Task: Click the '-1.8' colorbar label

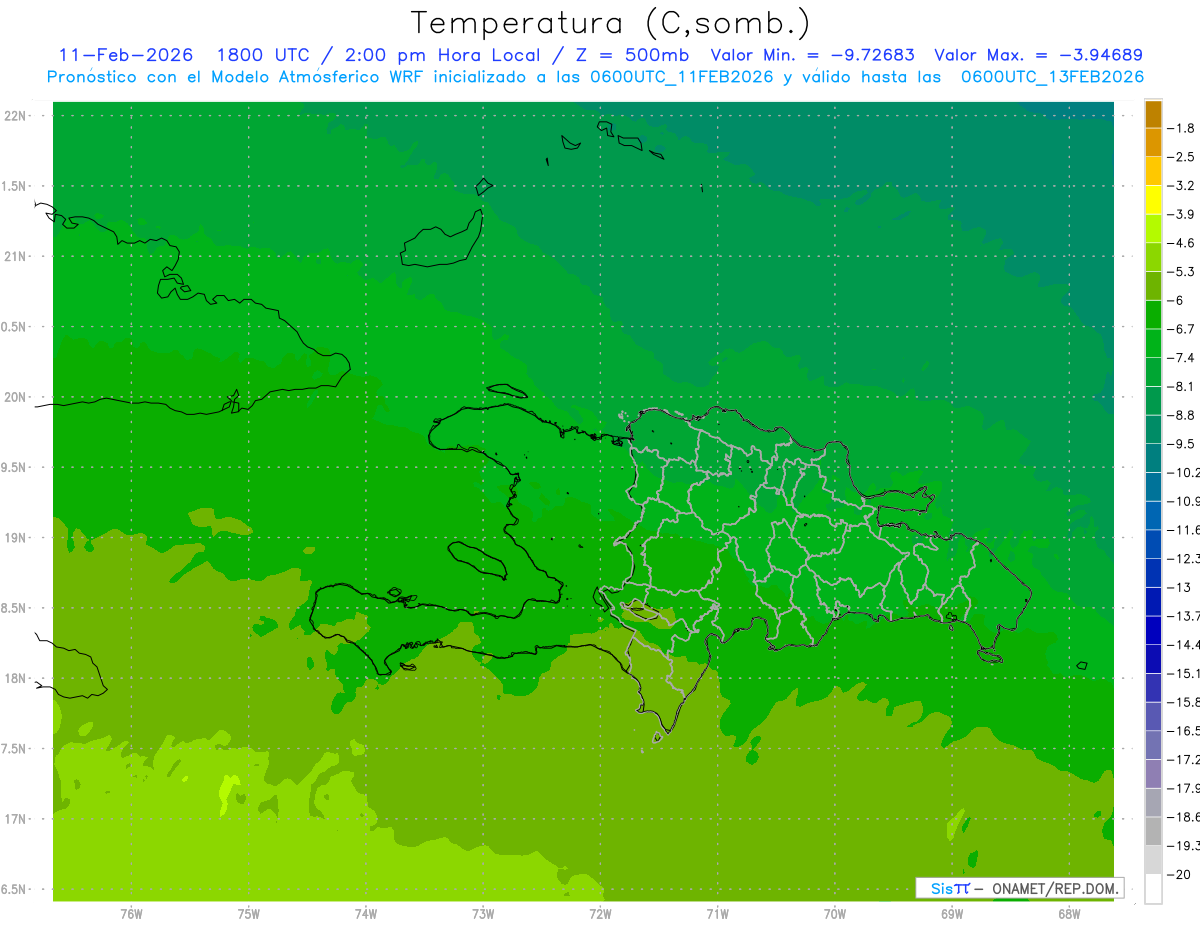Action: 1181,128
